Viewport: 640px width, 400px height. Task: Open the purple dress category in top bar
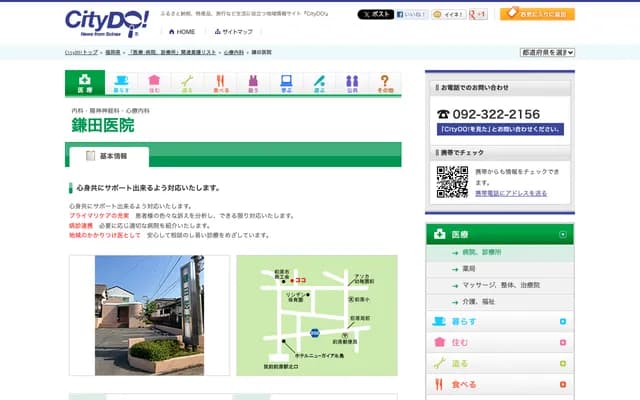(x=253, y=83)
